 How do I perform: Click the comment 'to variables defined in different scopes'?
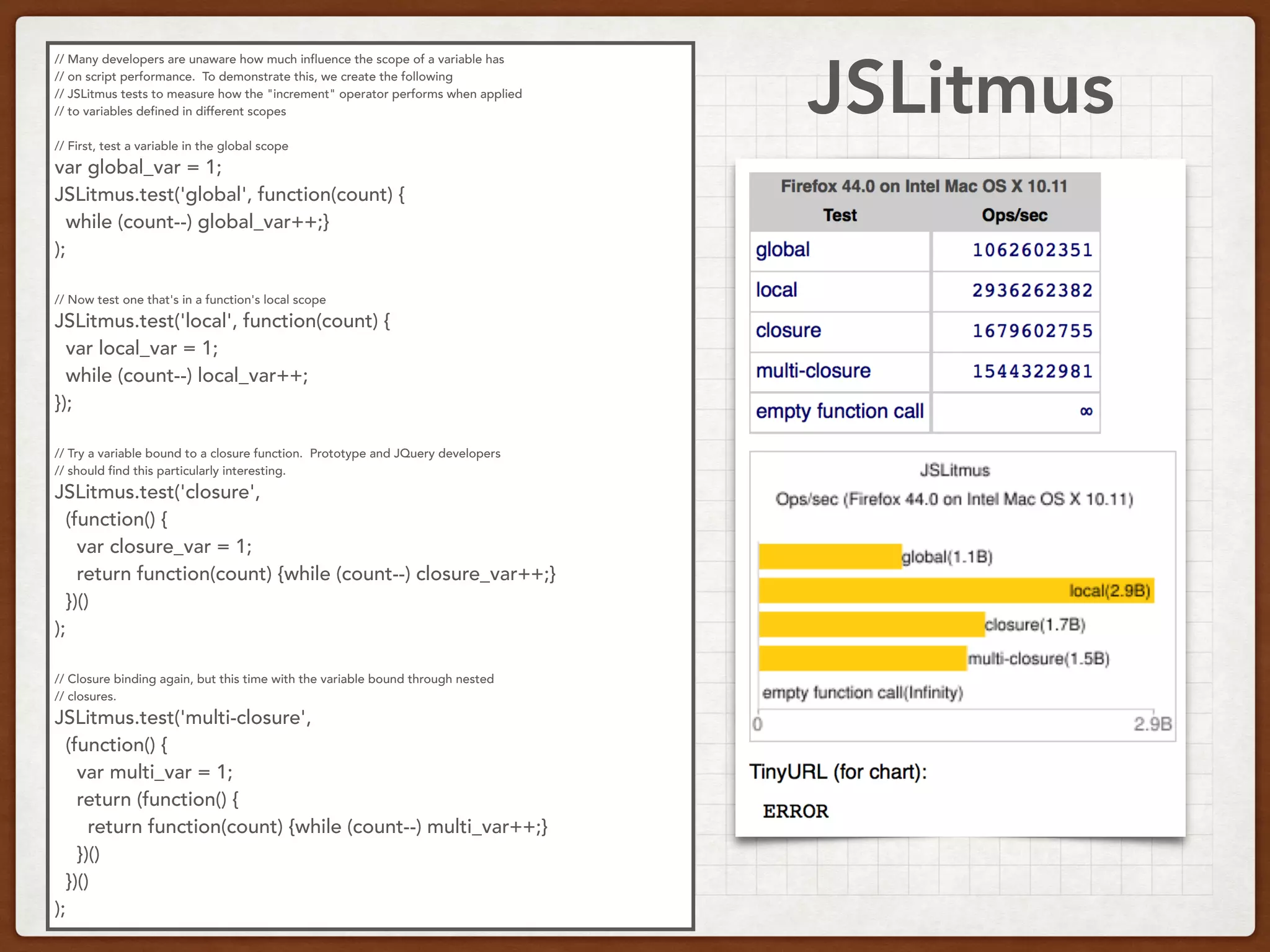click(x=171, y=111)
